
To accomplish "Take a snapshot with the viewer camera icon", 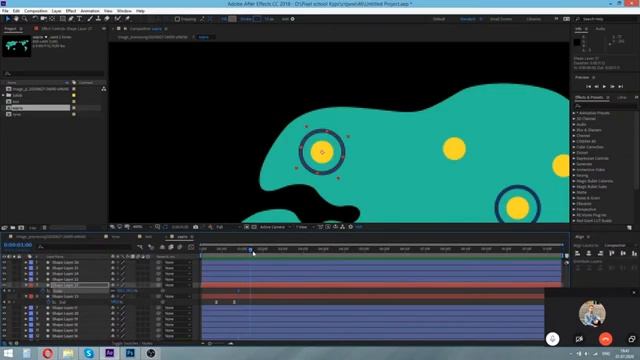I will 196,227.
